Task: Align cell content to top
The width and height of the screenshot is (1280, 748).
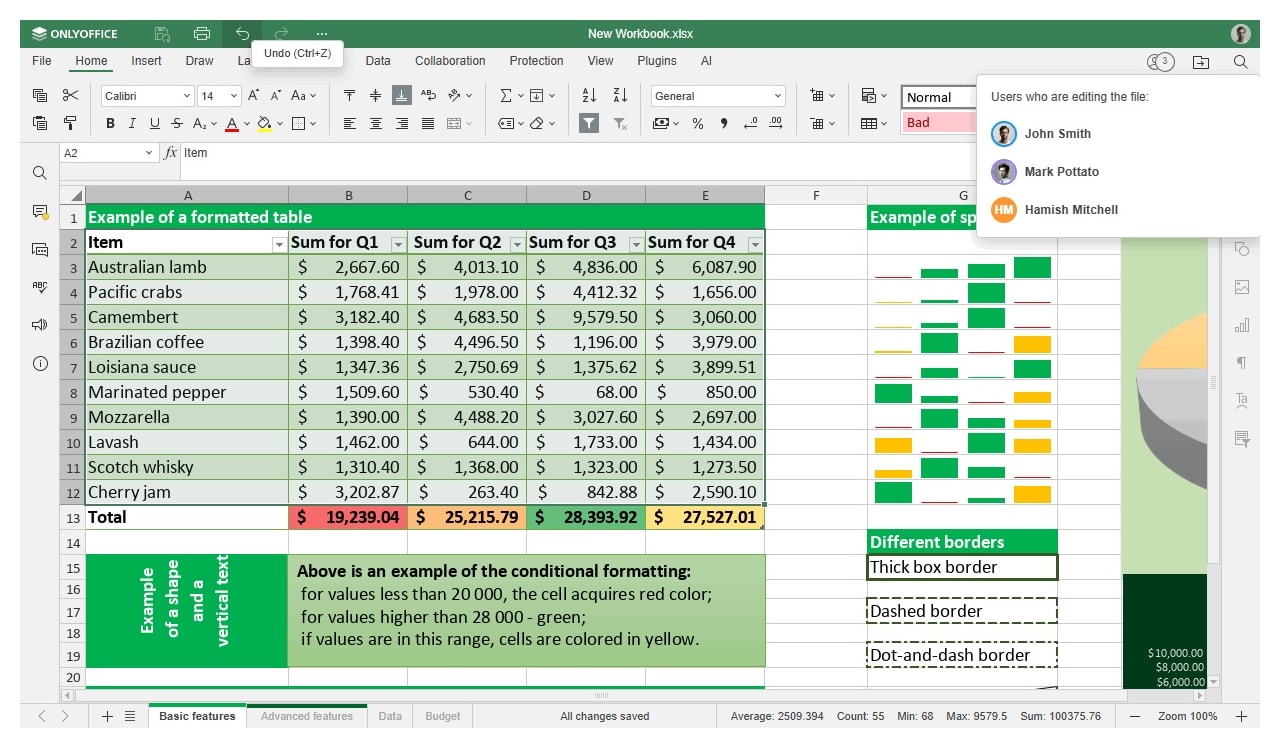Action: click(x=349, y=95)
